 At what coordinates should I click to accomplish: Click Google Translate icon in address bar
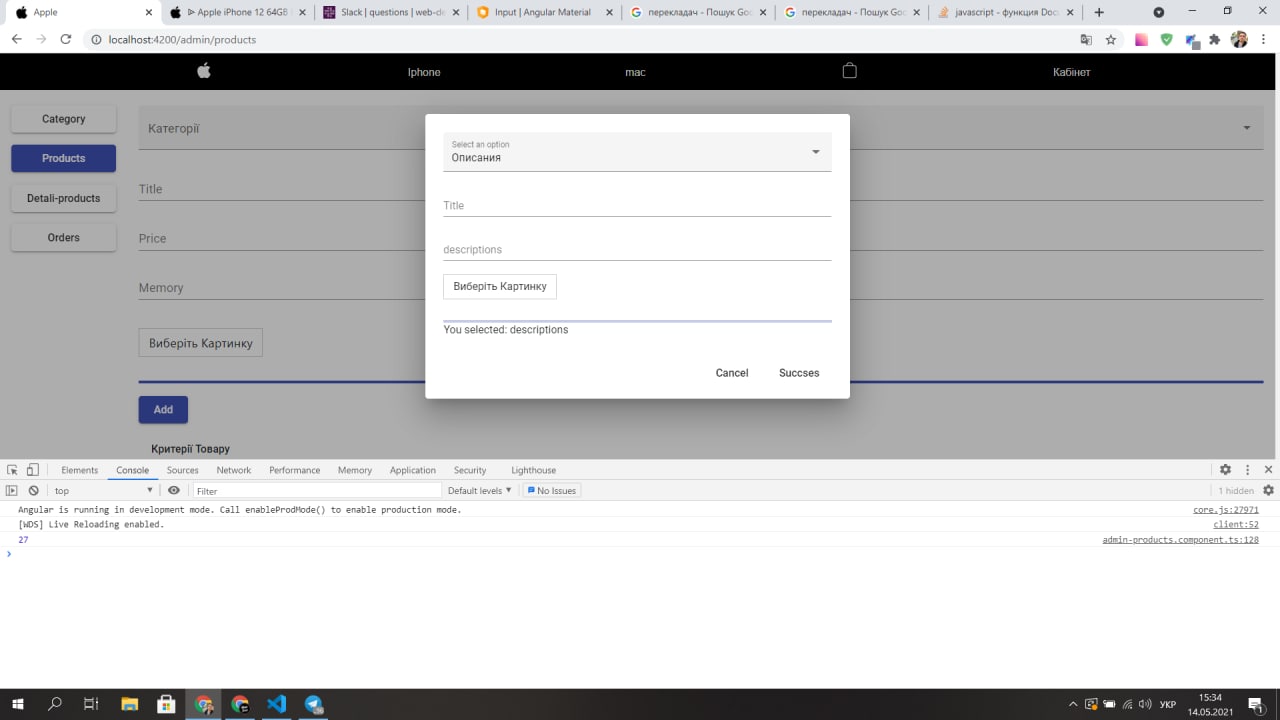pyautogui.click(x=1086, y=40)
